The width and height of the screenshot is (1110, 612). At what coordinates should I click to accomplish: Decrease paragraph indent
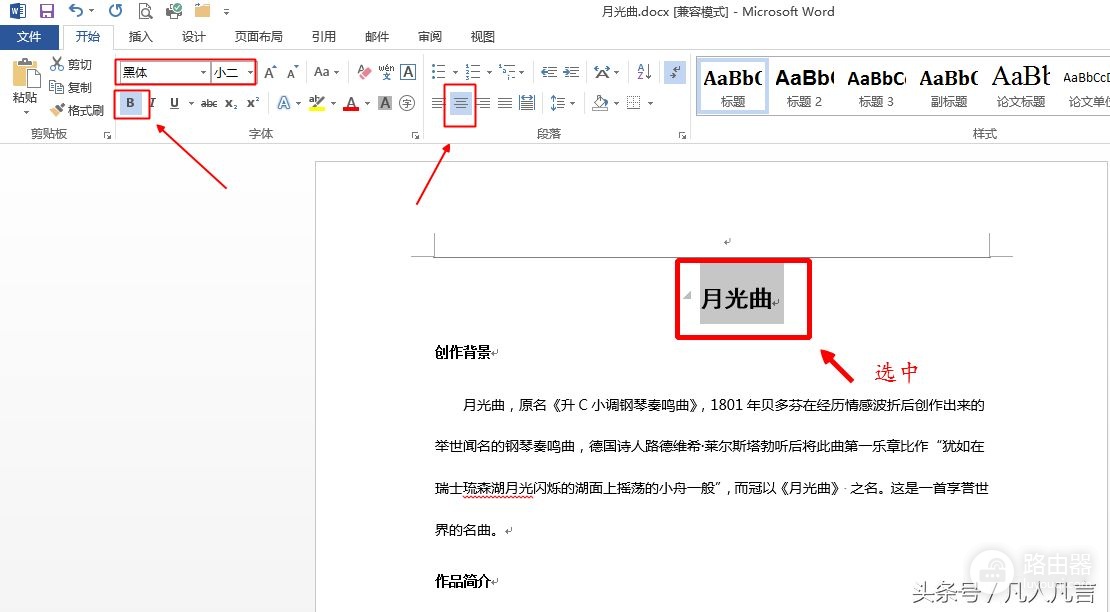coord(549,71)
